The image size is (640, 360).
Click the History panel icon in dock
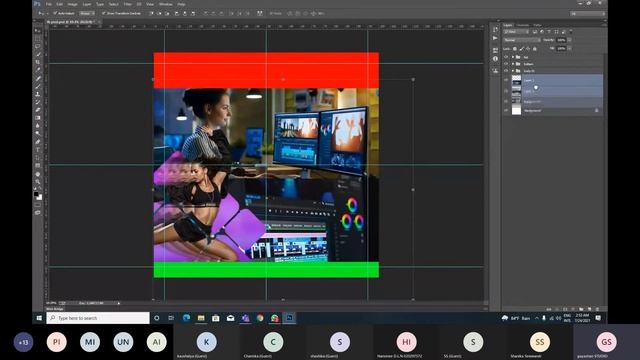click(495, 30)
